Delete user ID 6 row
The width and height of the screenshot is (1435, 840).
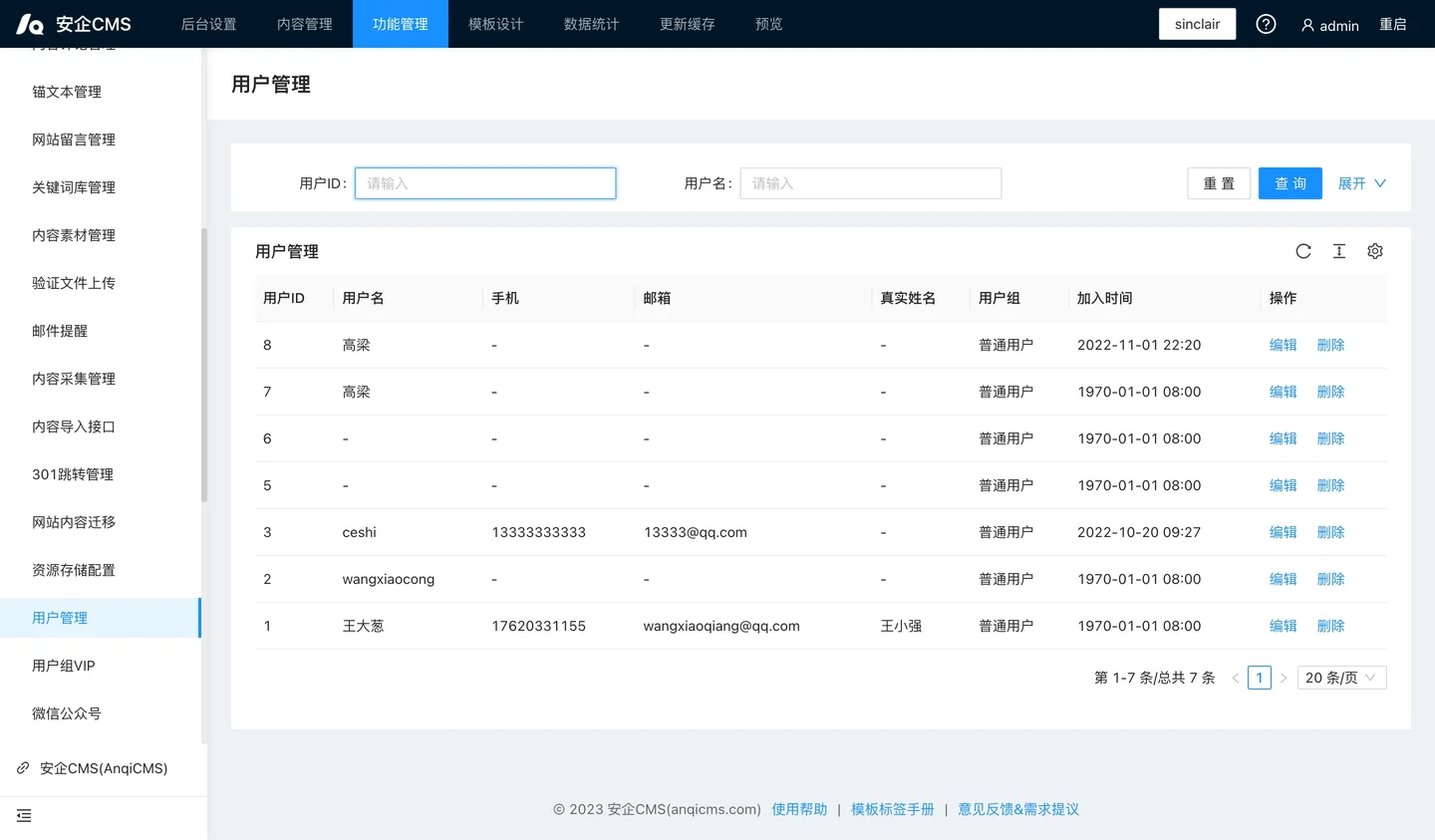pos(1331,438)
